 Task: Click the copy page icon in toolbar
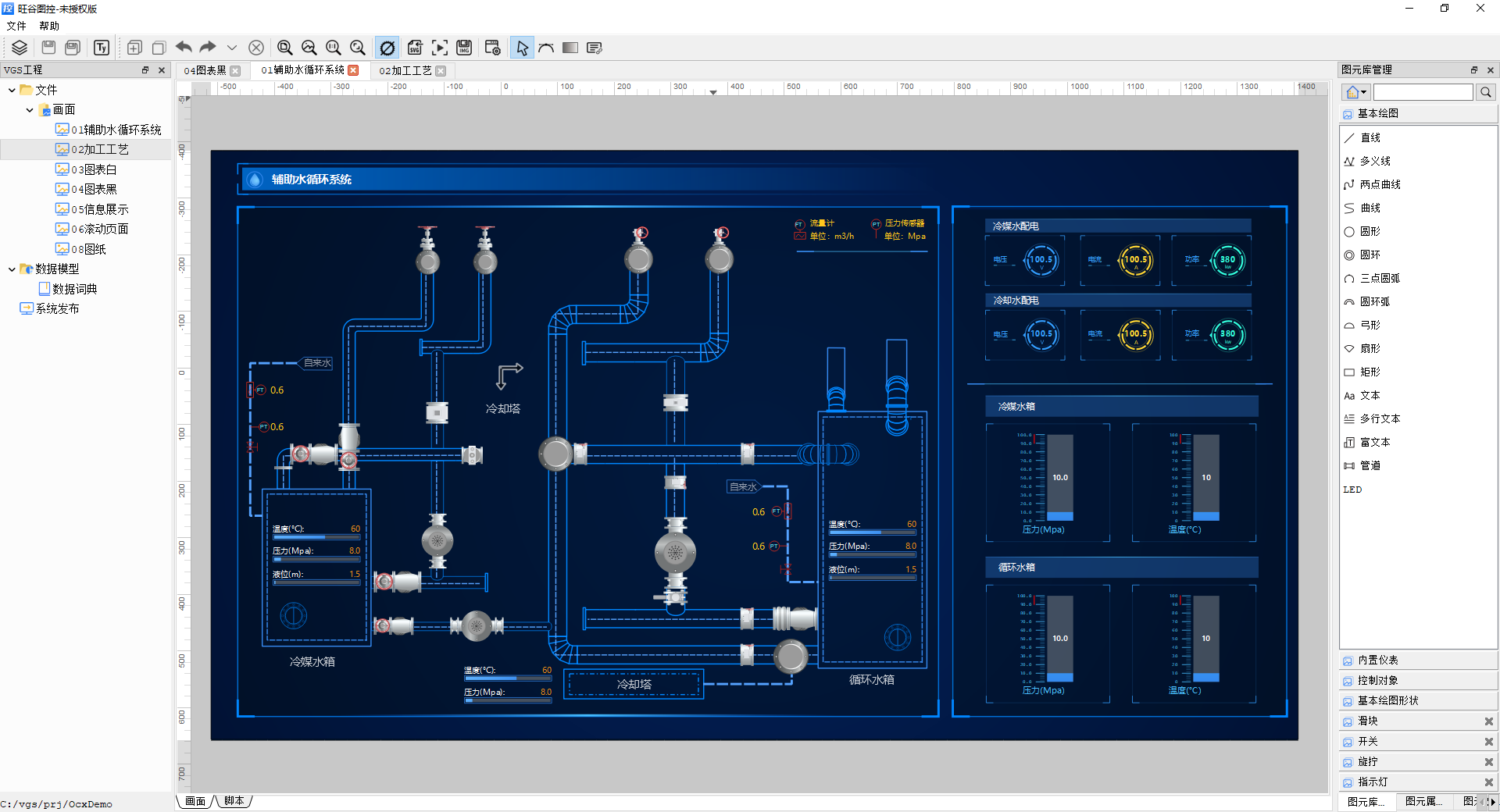[159, 48]
